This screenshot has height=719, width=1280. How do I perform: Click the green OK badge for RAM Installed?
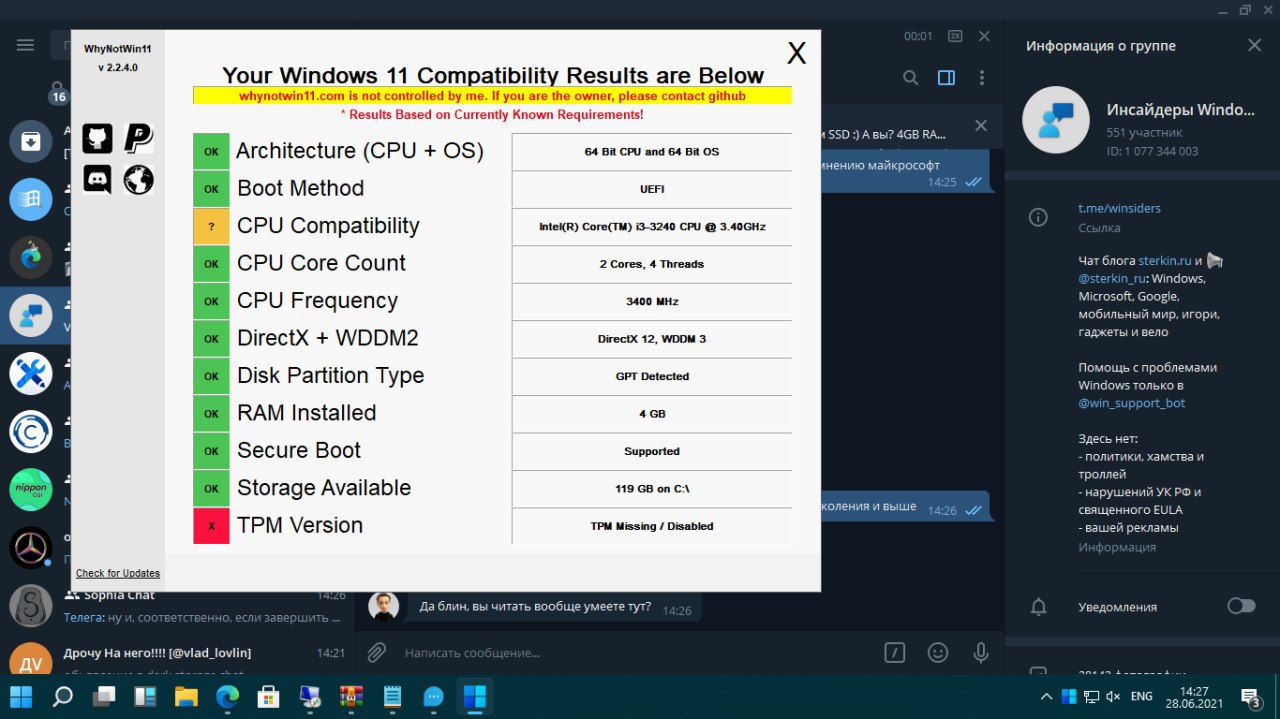[x=211, y=413]
